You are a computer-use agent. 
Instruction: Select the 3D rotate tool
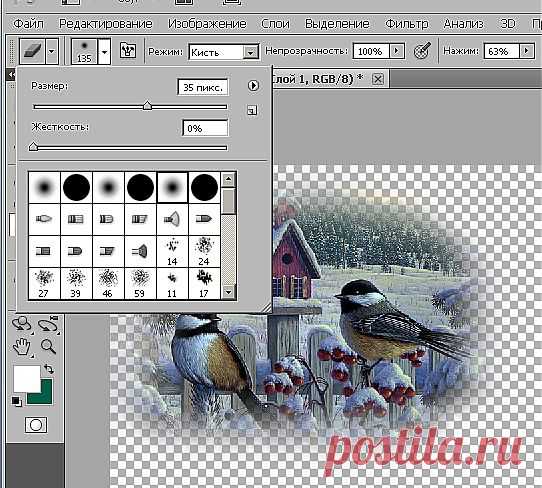22,325
